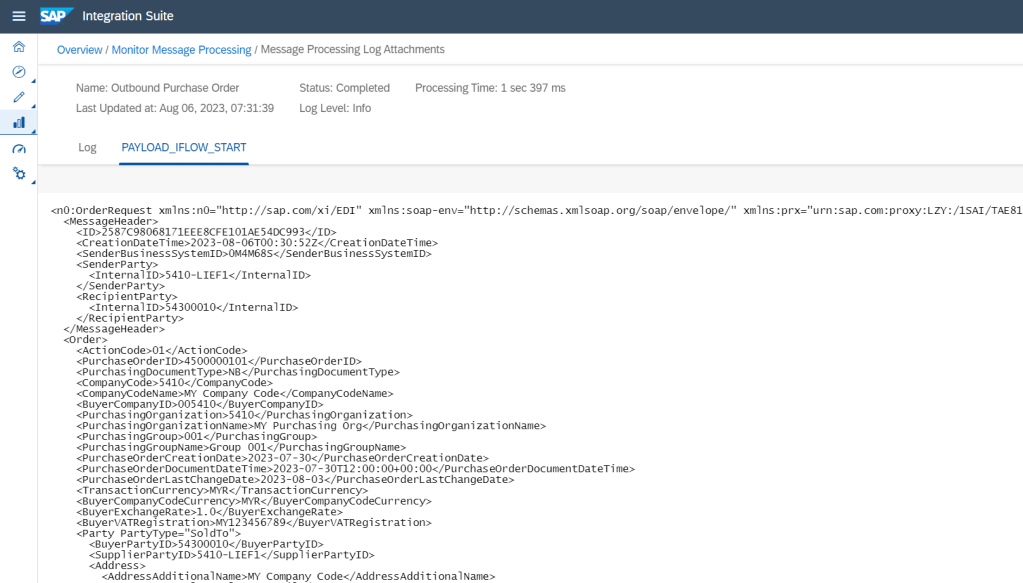
Task: Click the SAP logo
Action: 55,16
